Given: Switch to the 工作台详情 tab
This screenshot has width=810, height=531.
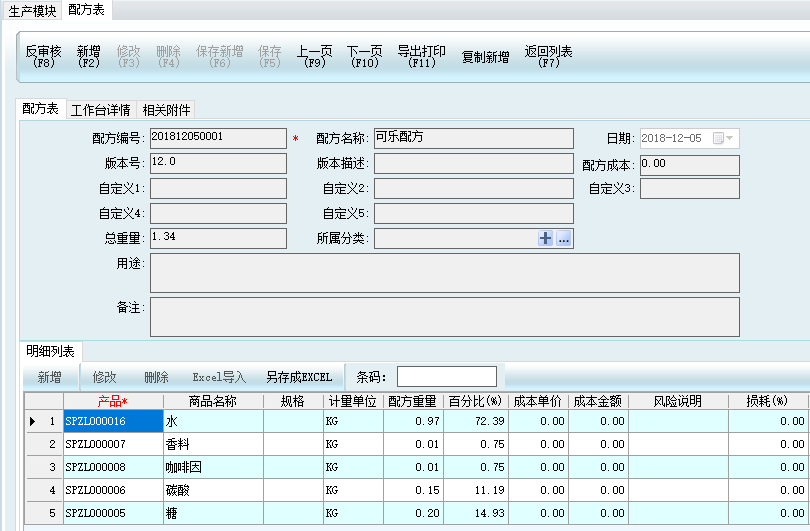Looking at the screenshot, I should coord(100,110).
